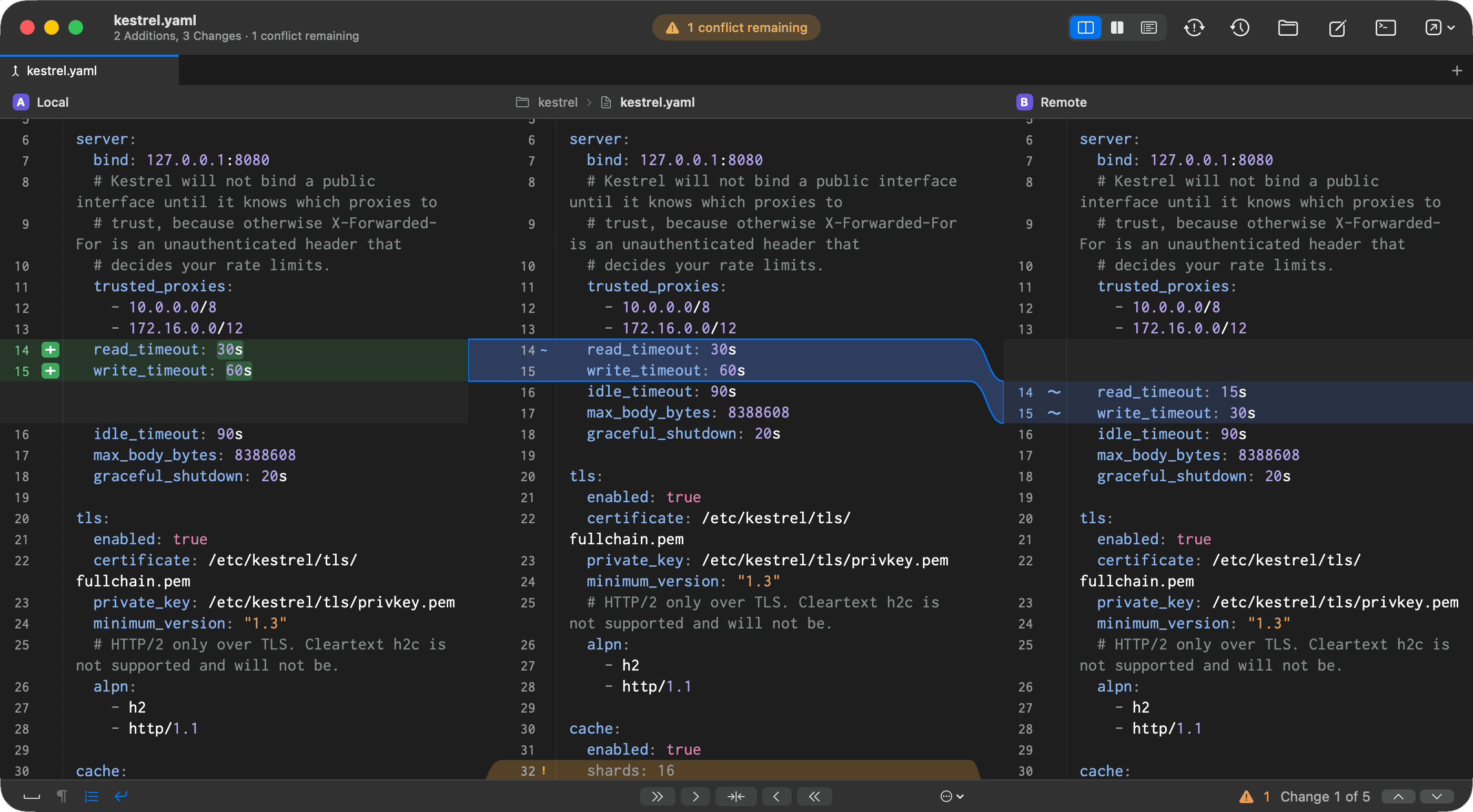Open the file history clock icon
Screen dimensions: 1473x812
[1240, 27]
